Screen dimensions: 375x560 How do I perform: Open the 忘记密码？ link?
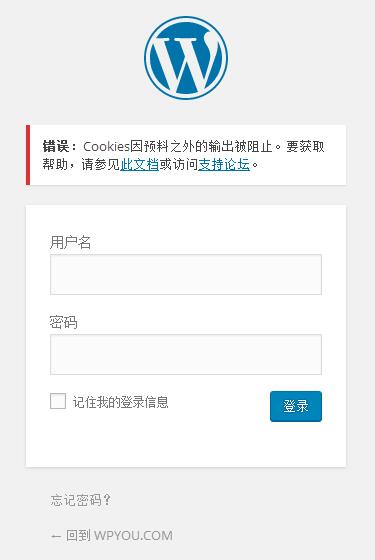coord(81,500)
